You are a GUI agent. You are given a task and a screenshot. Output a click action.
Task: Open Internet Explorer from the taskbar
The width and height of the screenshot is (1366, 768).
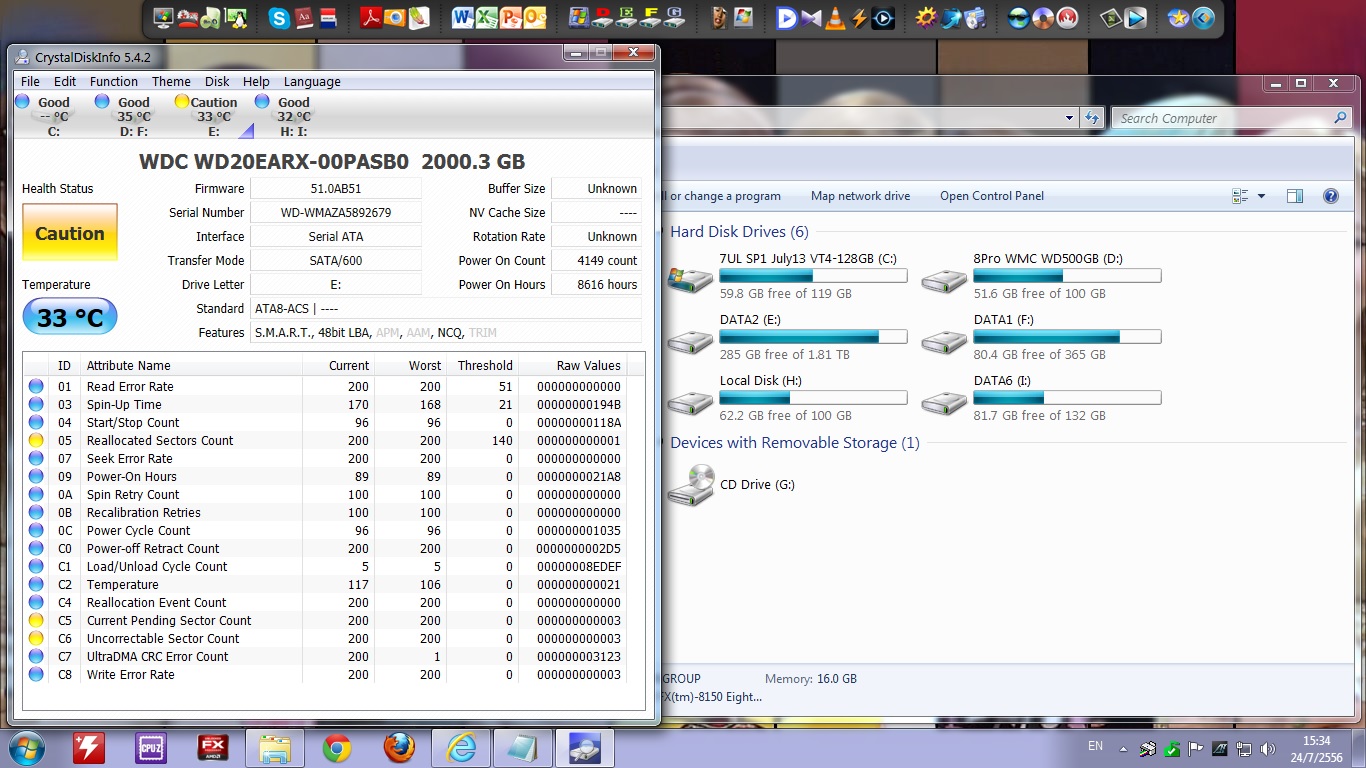(x=461, y=748)
